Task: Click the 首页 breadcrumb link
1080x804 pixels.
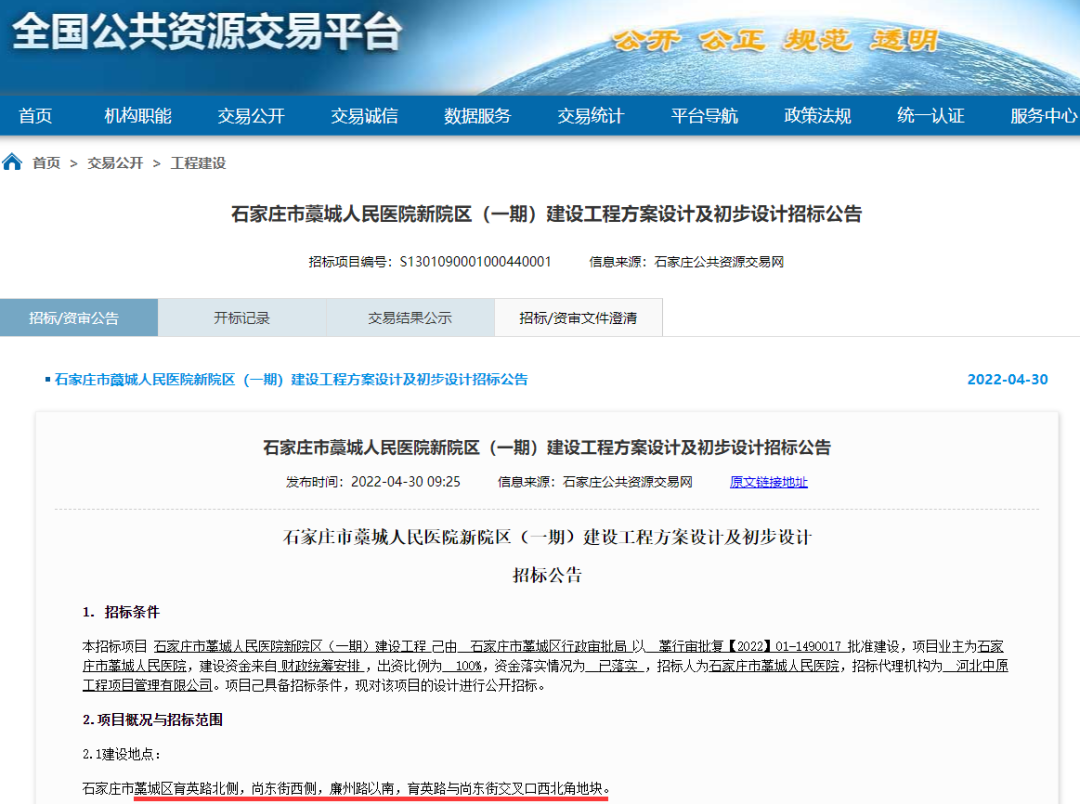Action: (46, 163)
